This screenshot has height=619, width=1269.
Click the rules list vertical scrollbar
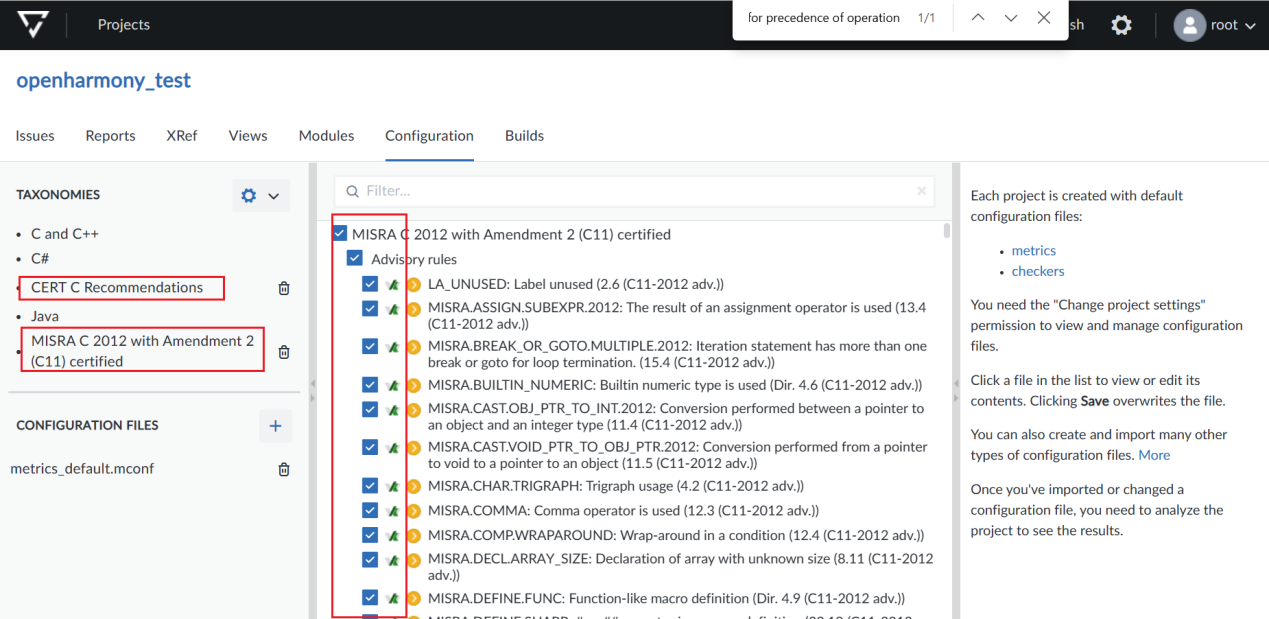(947, 231)
